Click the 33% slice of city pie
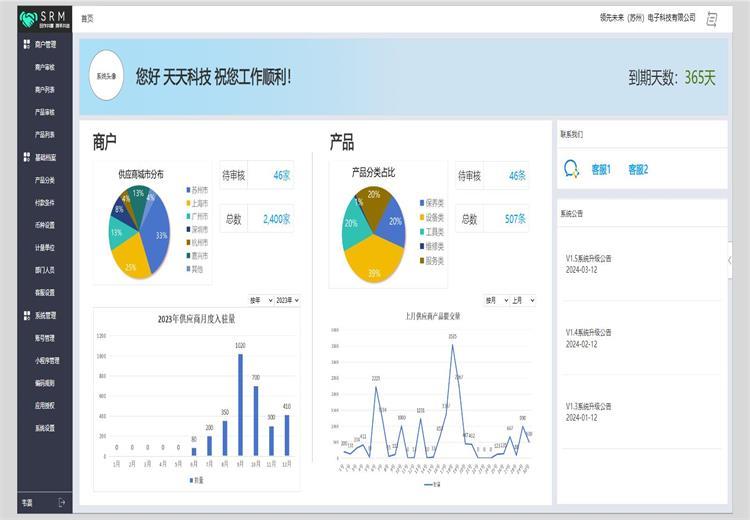This screenshot has width=750, height=520. pyautogui.click(x=158, y=234)
